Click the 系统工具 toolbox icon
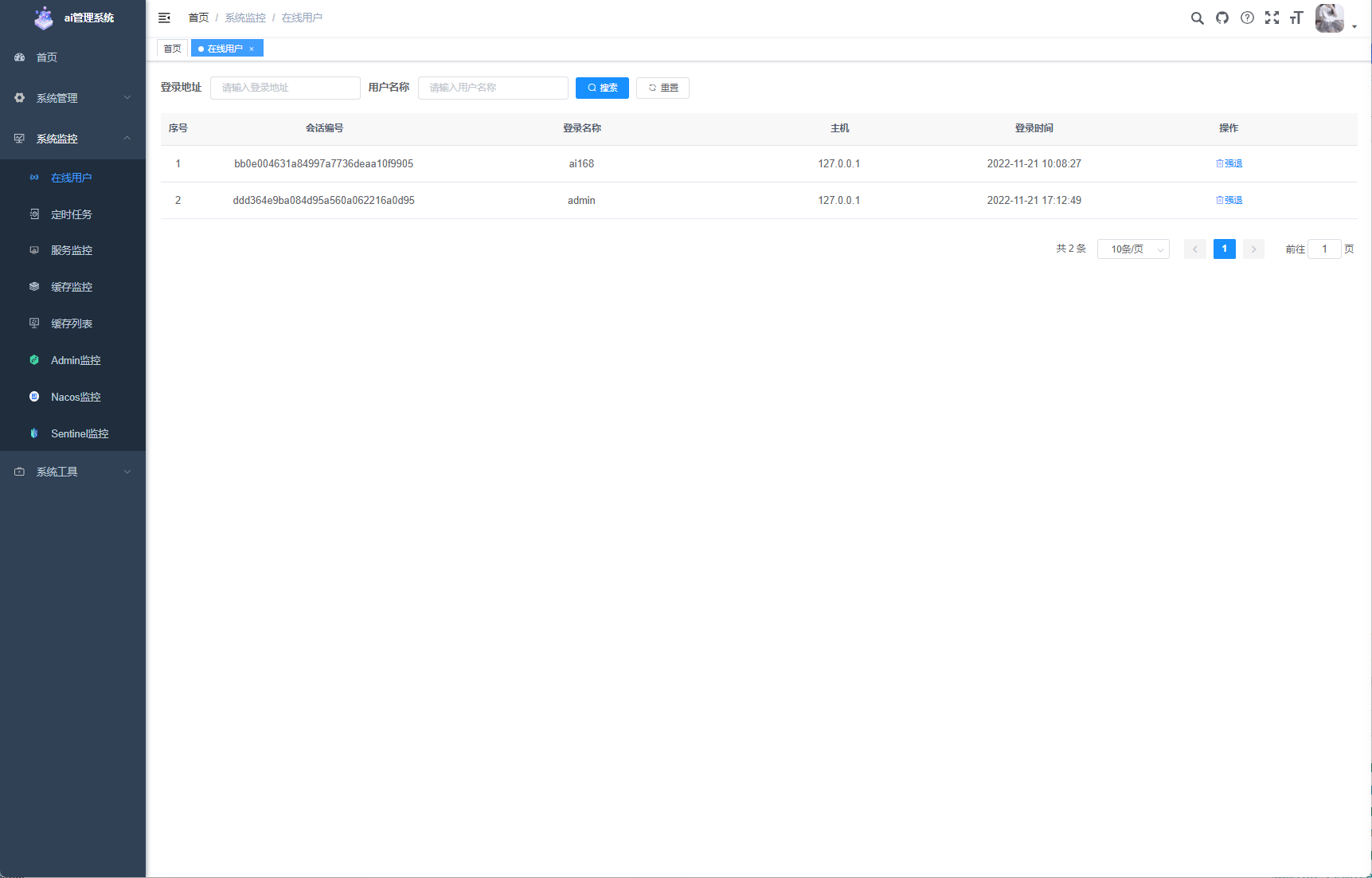Image resolution: width=1372 pixels, height=878 pixels. pos(20,472)
